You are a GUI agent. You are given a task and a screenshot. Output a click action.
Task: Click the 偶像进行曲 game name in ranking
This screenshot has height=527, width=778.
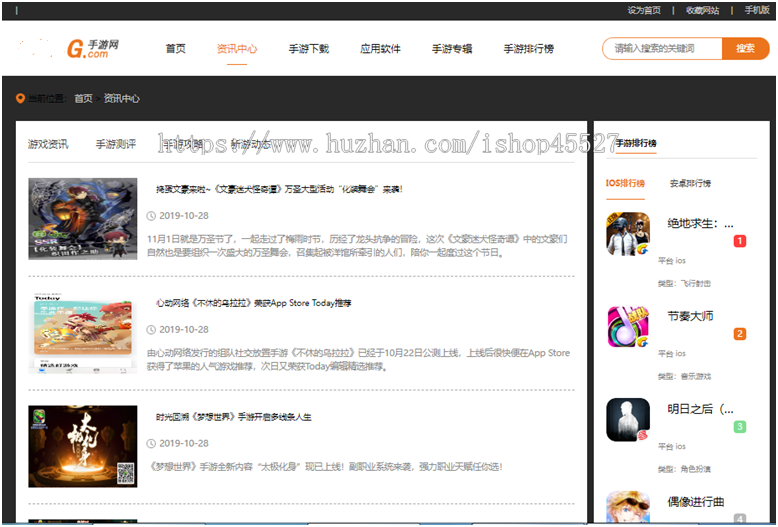point(695,502)
